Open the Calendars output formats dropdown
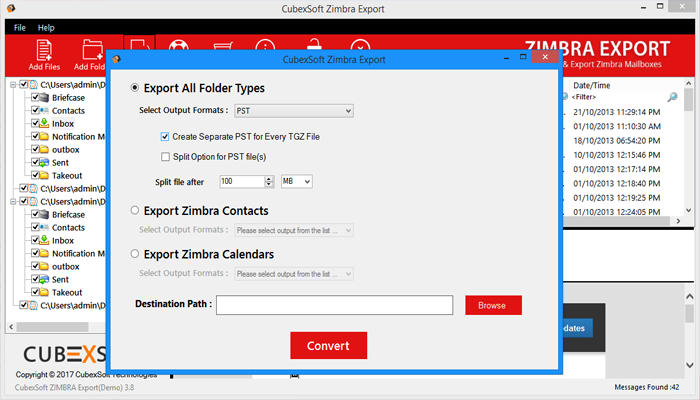This screenshot has width=700, height=400. 294,274
